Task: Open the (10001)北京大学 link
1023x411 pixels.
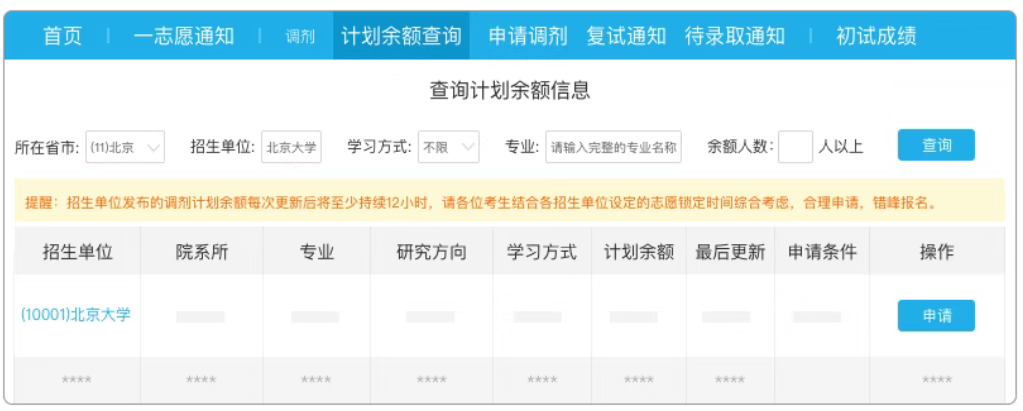Action: click(76, 315)
